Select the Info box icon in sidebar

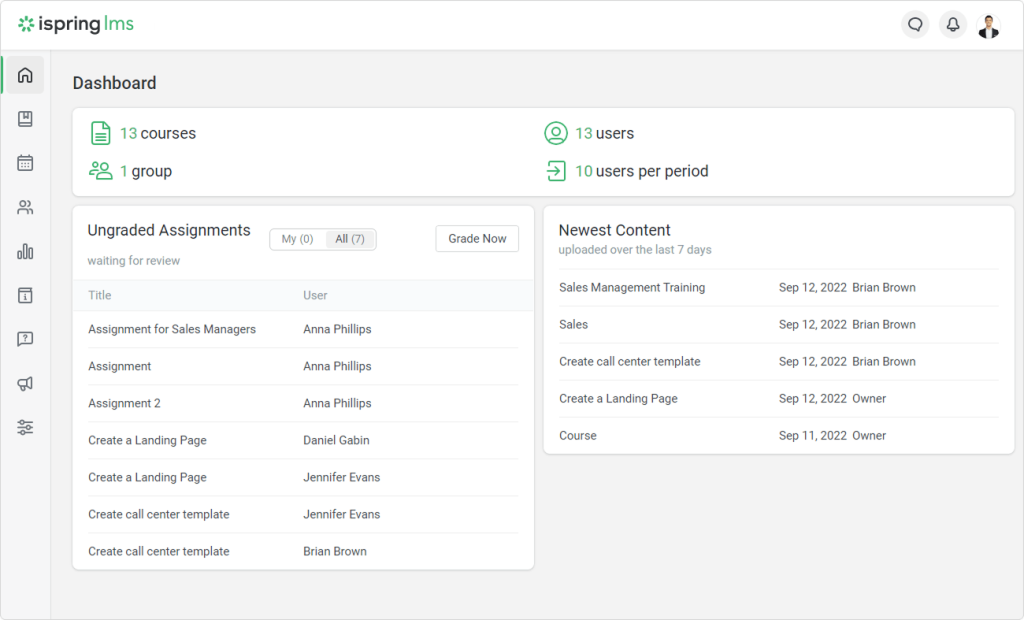tap(23, 295)
